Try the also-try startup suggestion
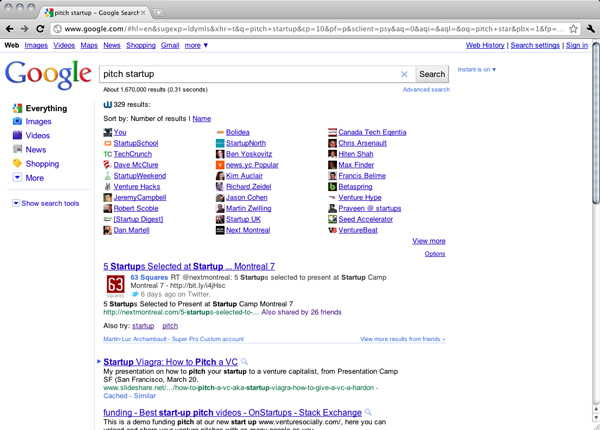 pos(143,326)
